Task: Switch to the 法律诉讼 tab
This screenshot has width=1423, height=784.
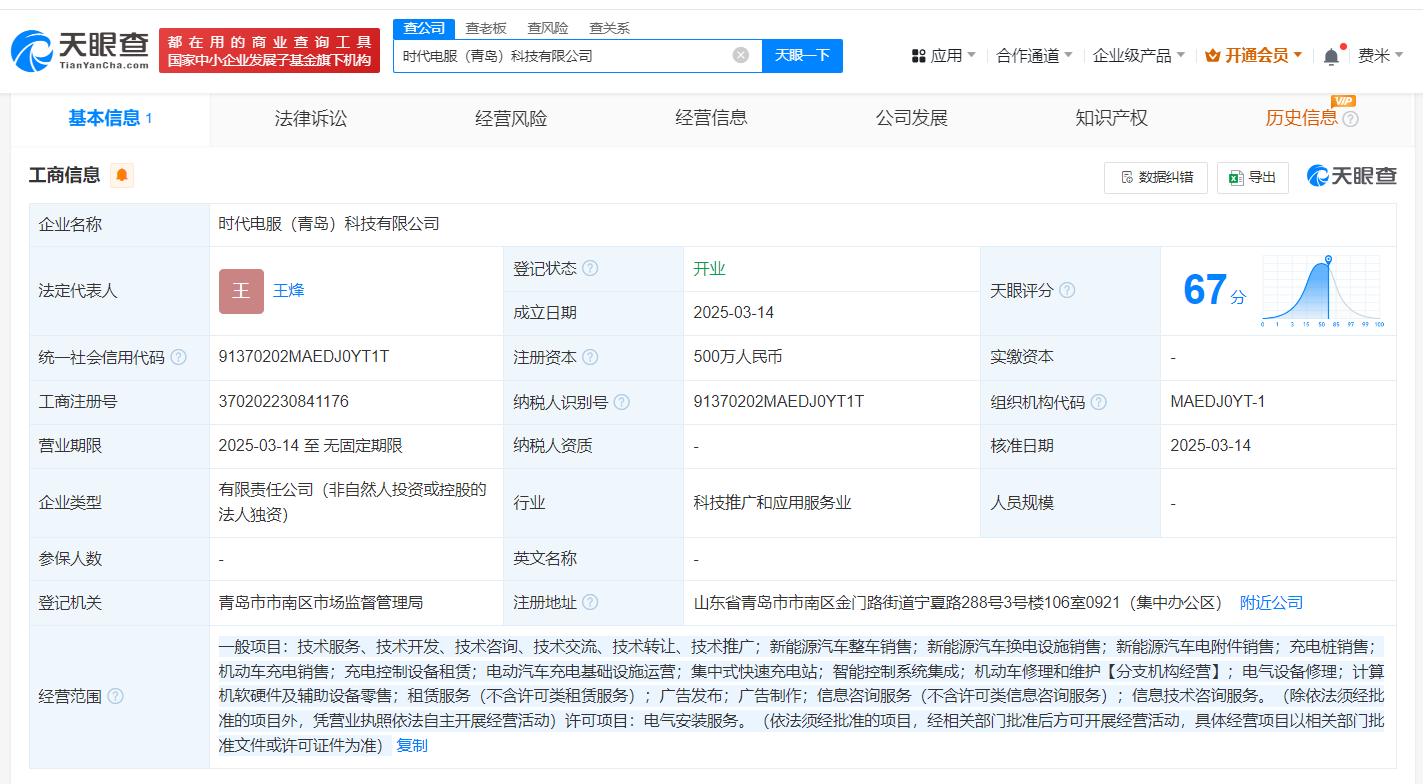Action: [311, 119]
